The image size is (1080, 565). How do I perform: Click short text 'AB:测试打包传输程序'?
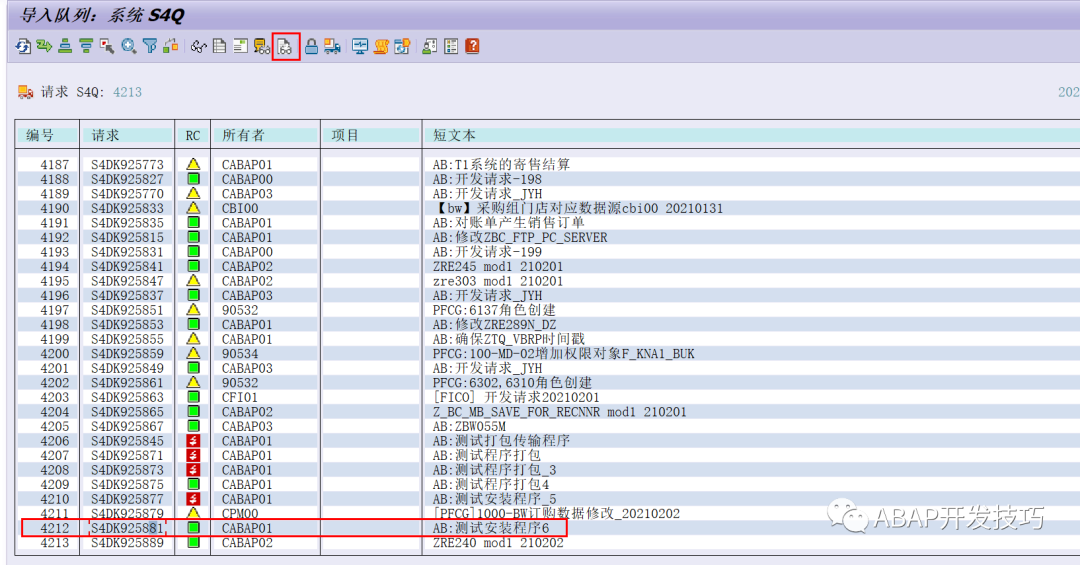point(501,441)
